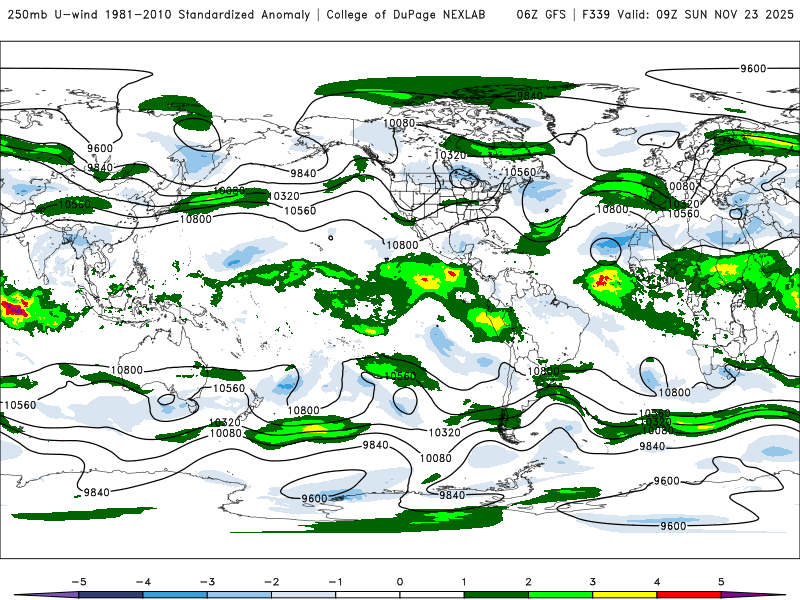The width and height of the screenshot is (800, 600).
Task: Select the dark green 1 to 2 colorbar segment
Action: (x=496, y=595)
